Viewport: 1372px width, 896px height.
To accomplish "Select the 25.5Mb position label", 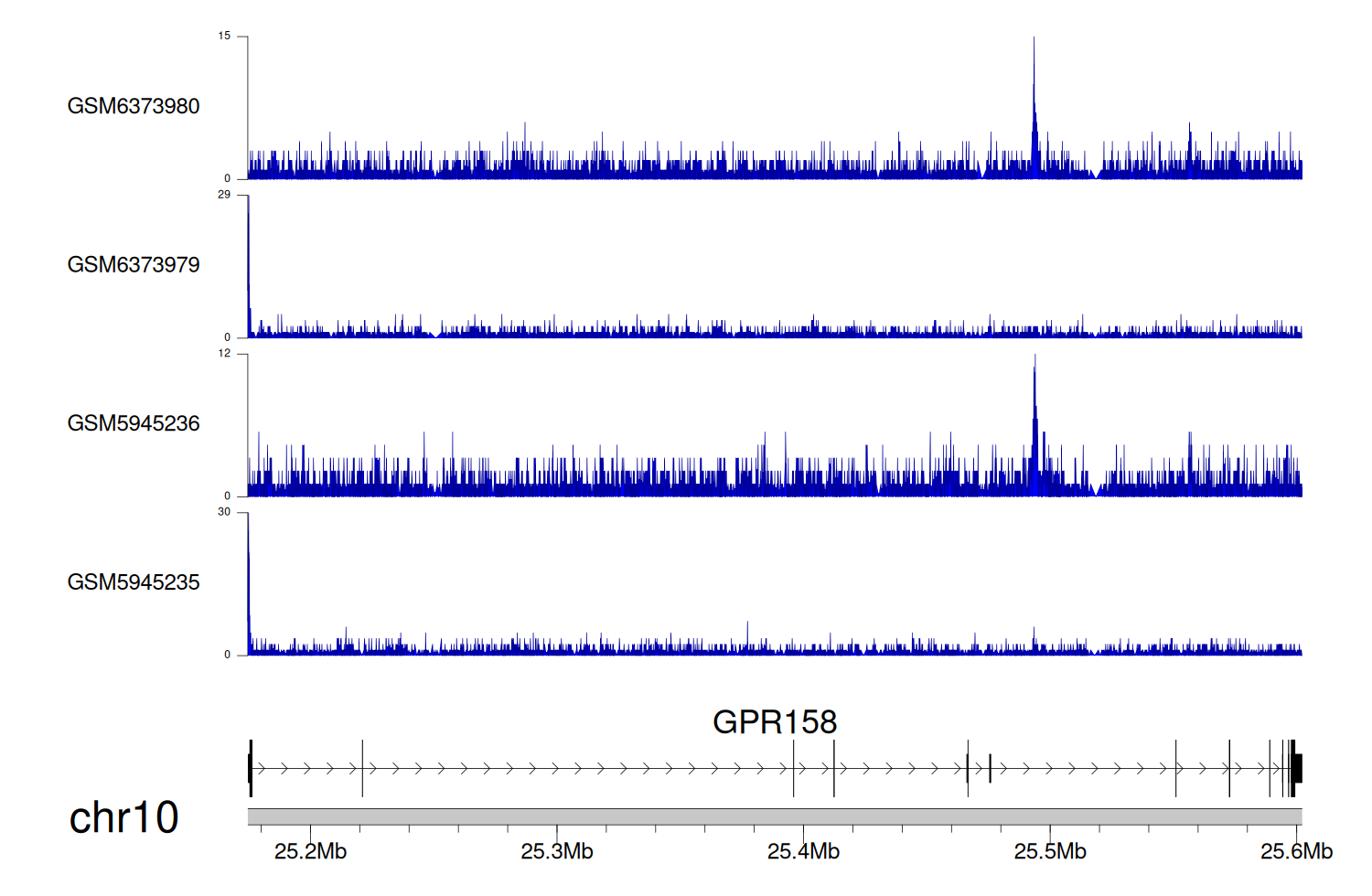I will (1050, 851).
